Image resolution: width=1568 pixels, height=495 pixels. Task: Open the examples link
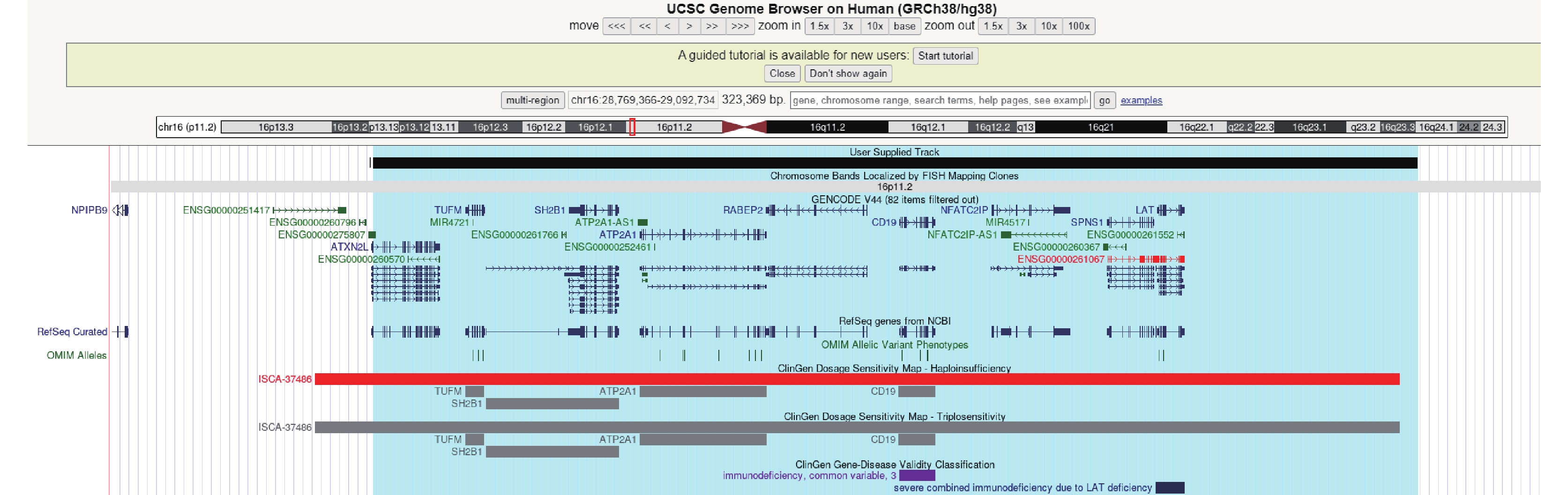coord(1141,100)
